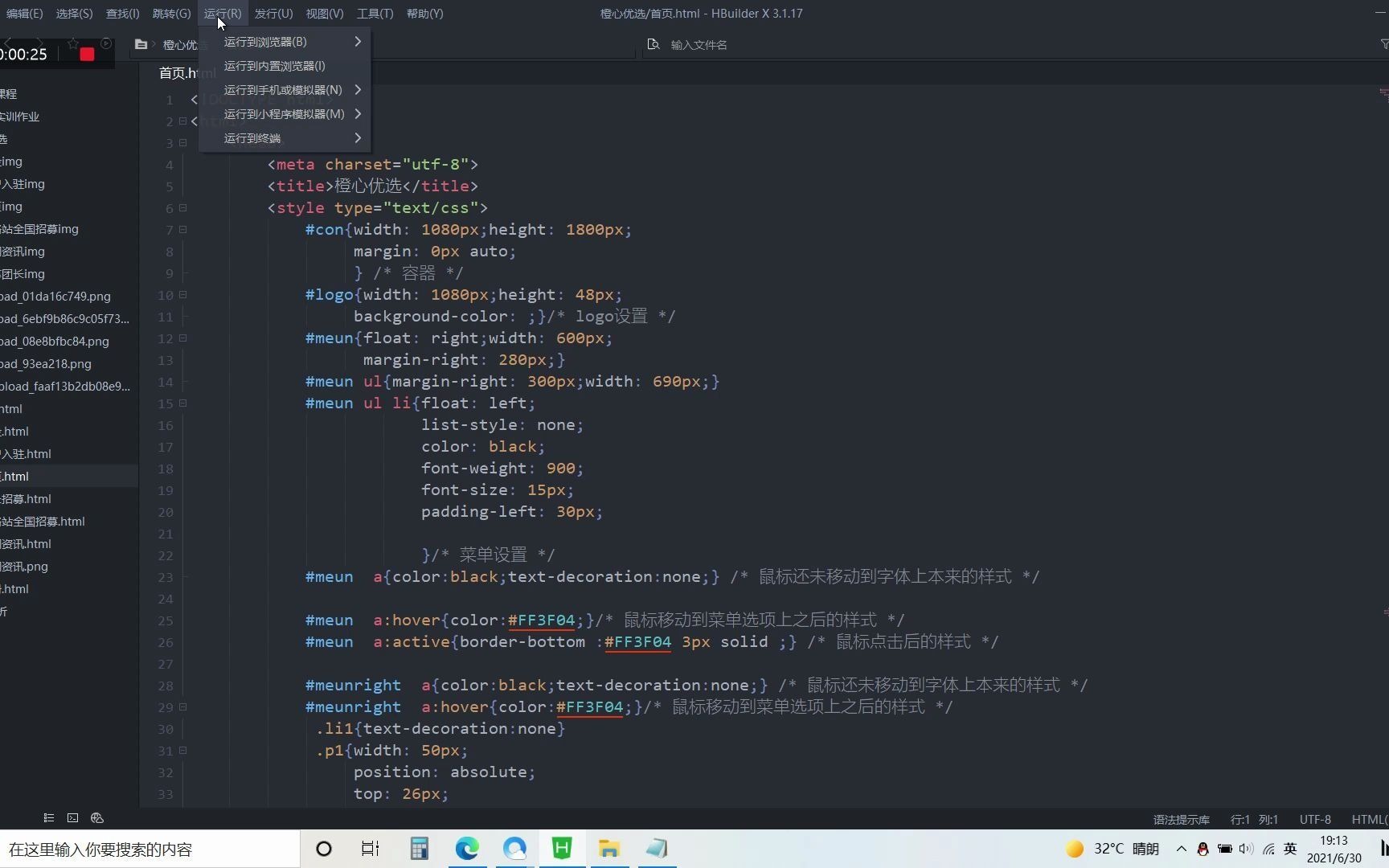
Task: Expand 运行到手机或模拟器(N) submenu arrow
Action: click(358, 89)
